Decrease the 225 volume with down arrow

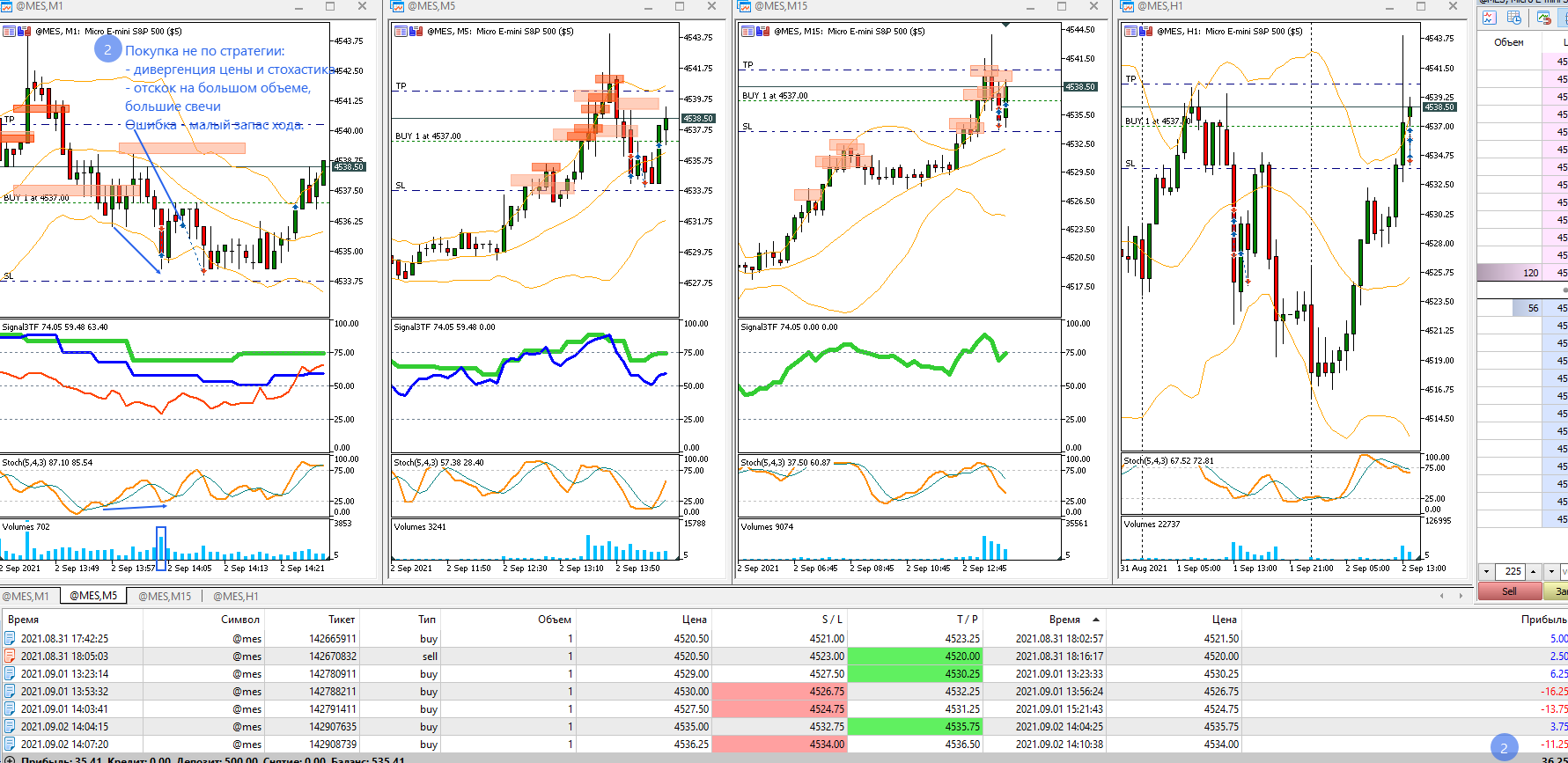pyautogui.click(x=1487, y=571)
